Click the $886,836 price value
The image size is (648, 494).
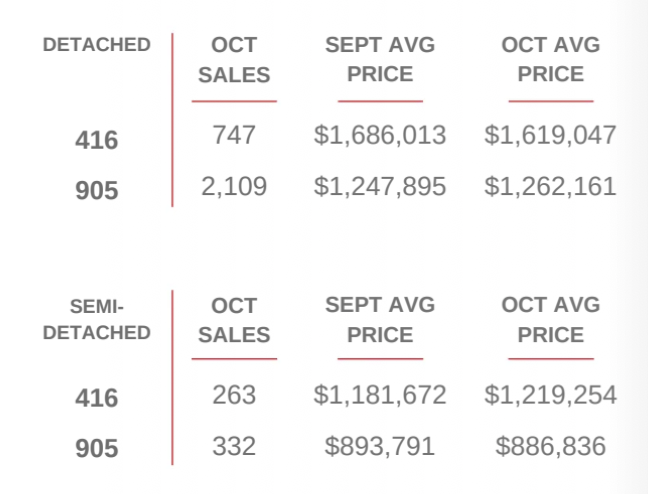550,446
